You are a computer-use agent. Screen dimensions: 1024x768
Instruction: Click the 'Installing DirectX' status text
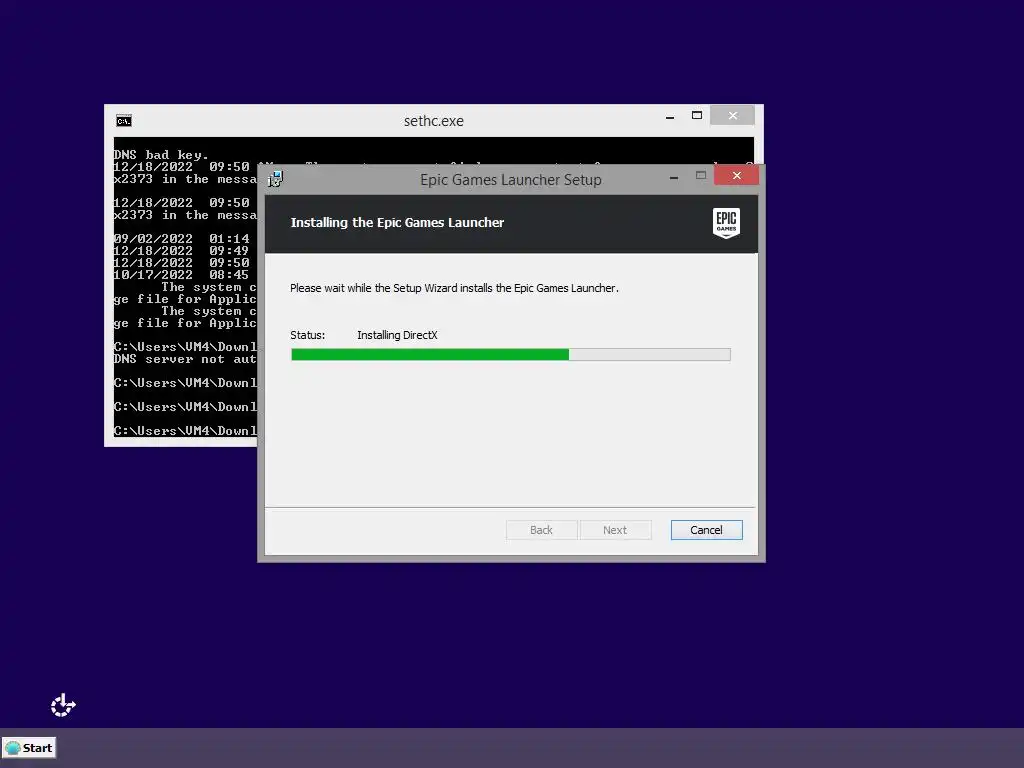pos(397,335)
